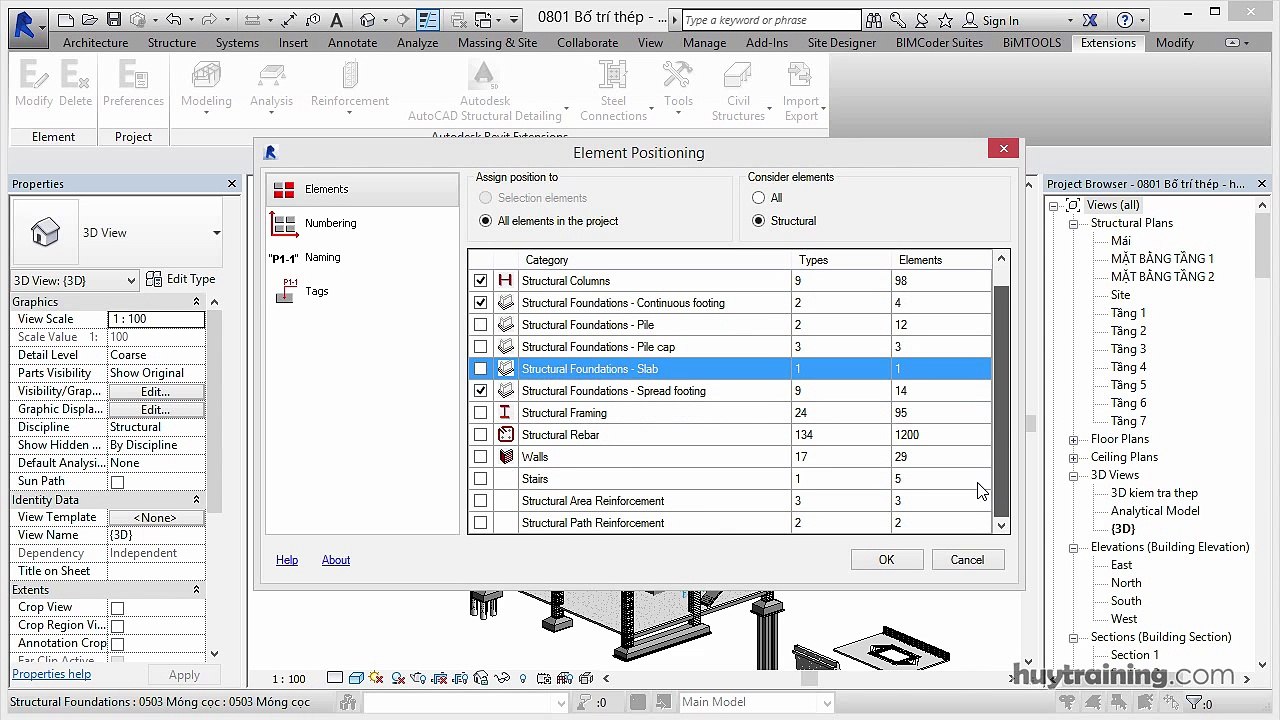
Task: Collapse the 3D Views node in Project Browser
Action: click(x=1073, y=476)
